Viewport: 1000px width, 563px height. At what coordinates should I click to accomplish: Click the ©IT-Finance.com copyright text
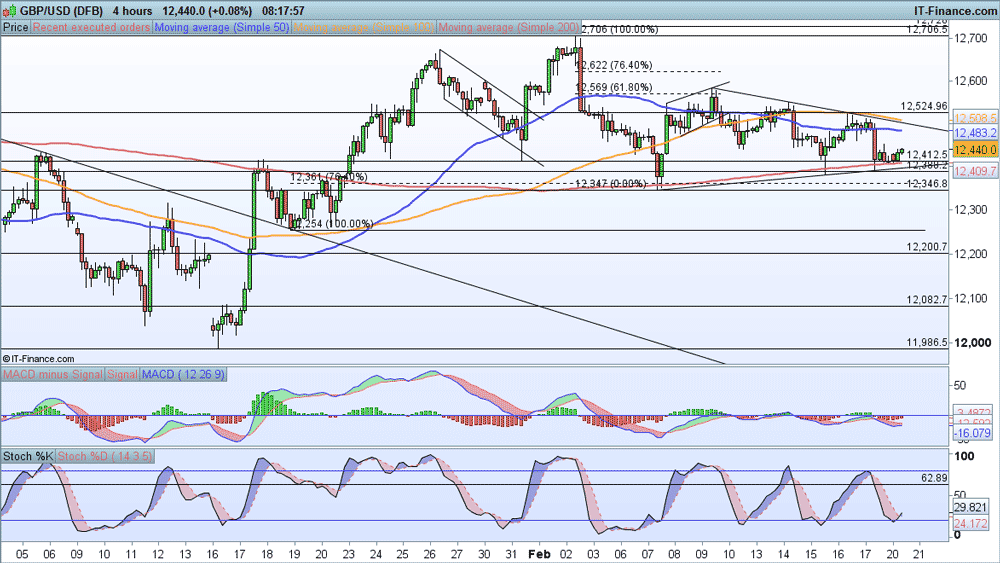[x=38, y=359]
